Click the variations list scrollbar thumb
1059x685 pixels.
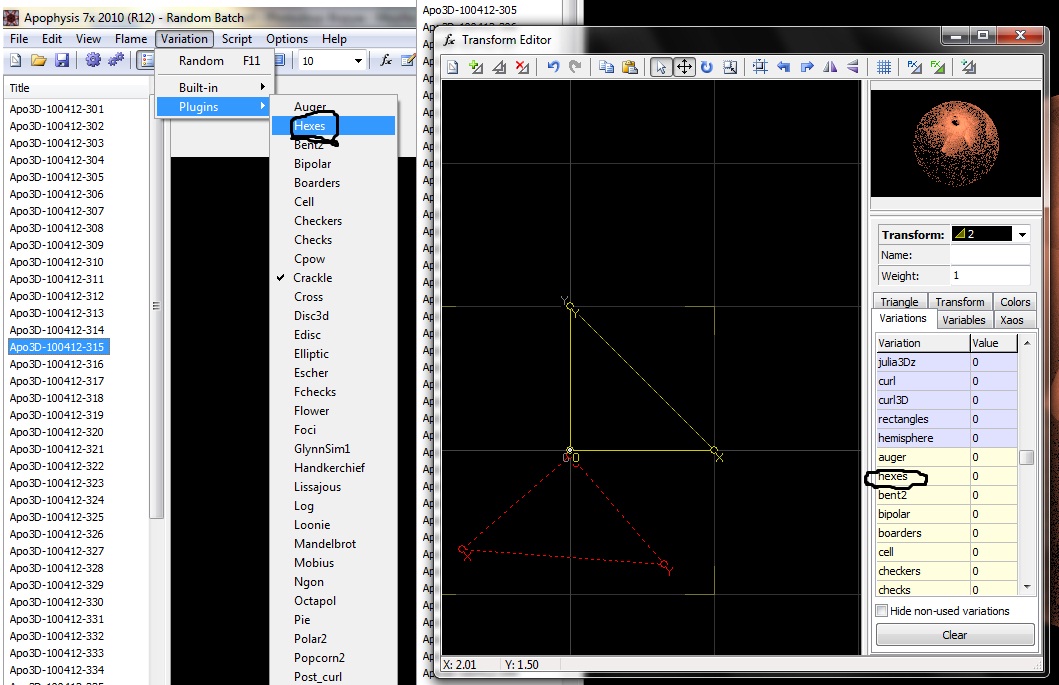(x=1027, y=457)
